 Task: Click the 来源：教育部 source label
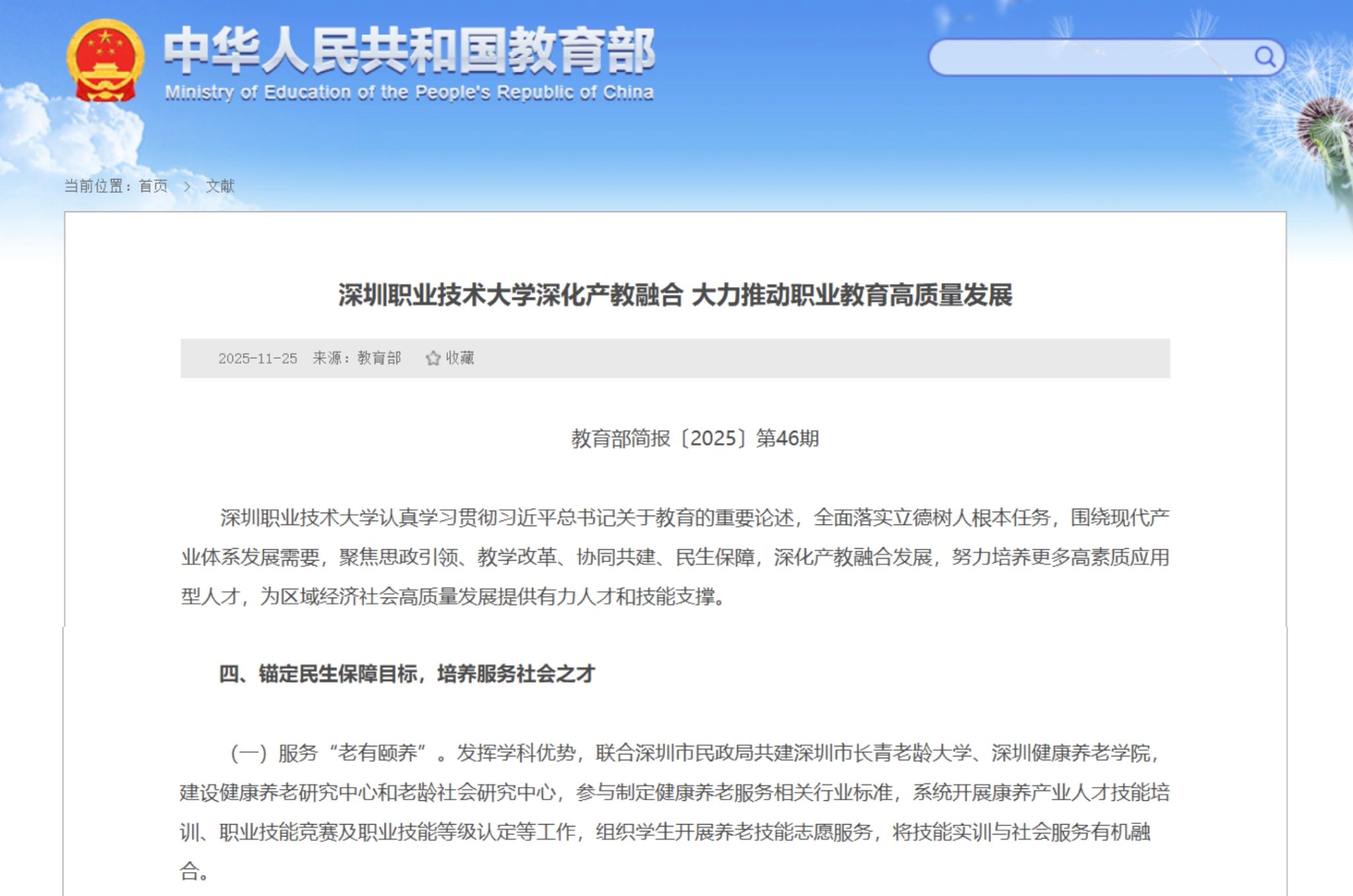click(357, 358)
